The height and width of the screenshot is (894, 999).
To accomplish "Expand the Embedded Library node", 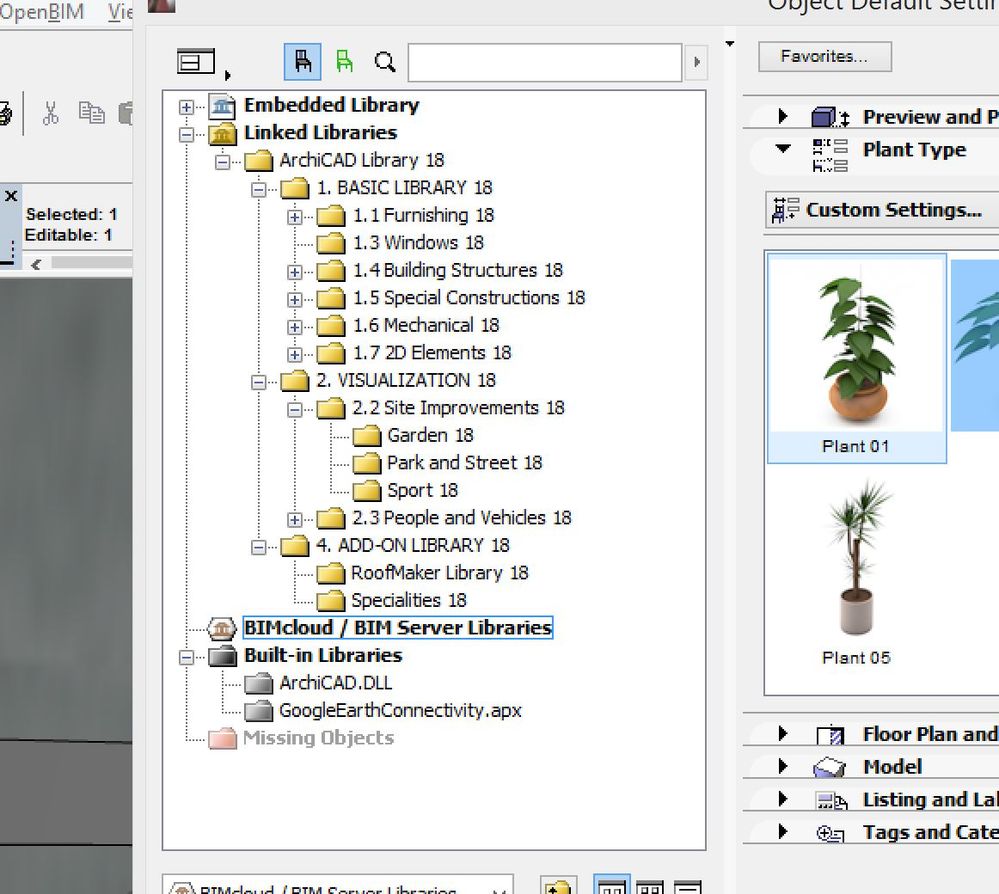I will (x=186, y=106).
